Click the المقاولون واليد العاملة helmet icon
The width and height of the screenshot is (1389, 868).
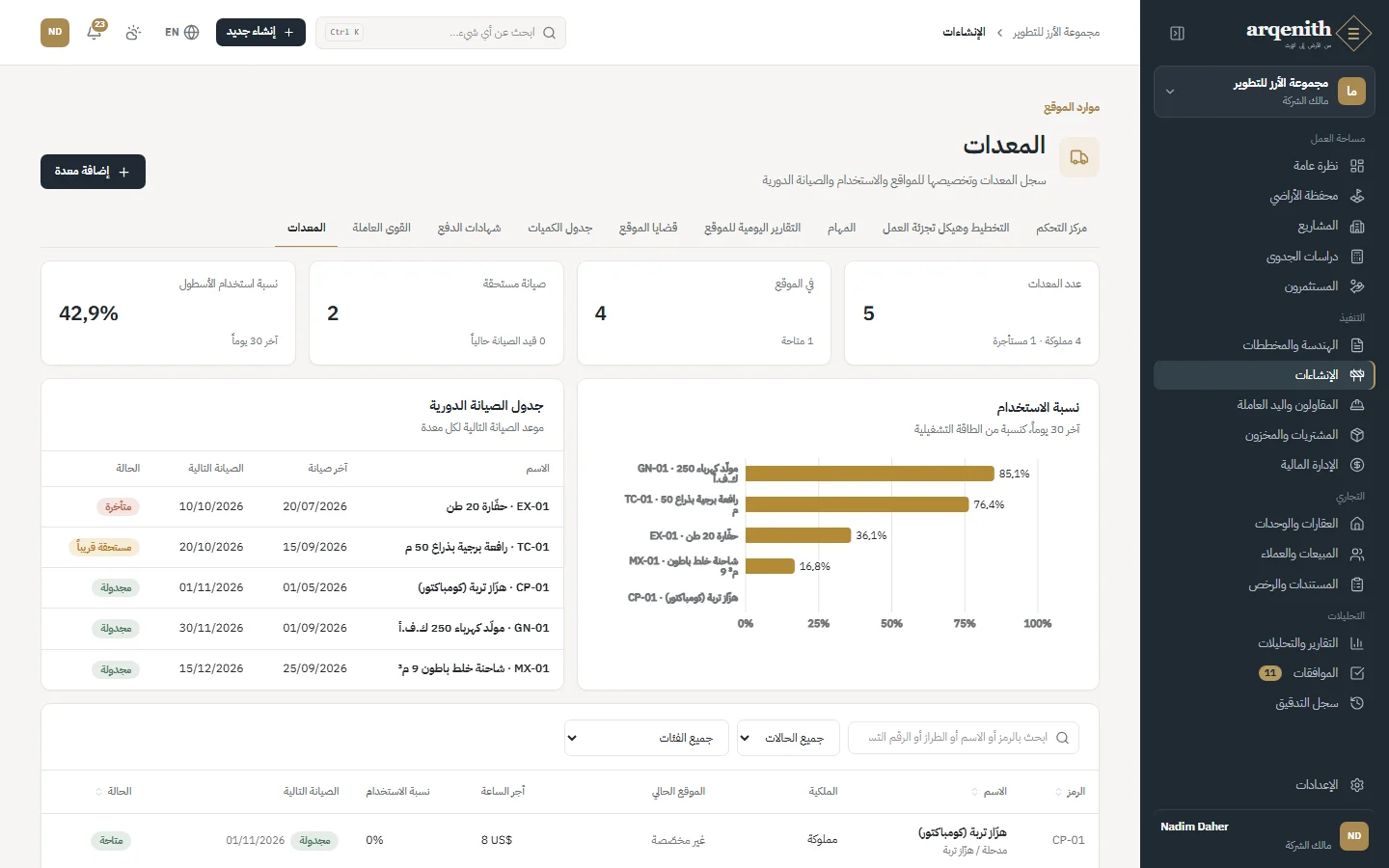[1357, 405]
